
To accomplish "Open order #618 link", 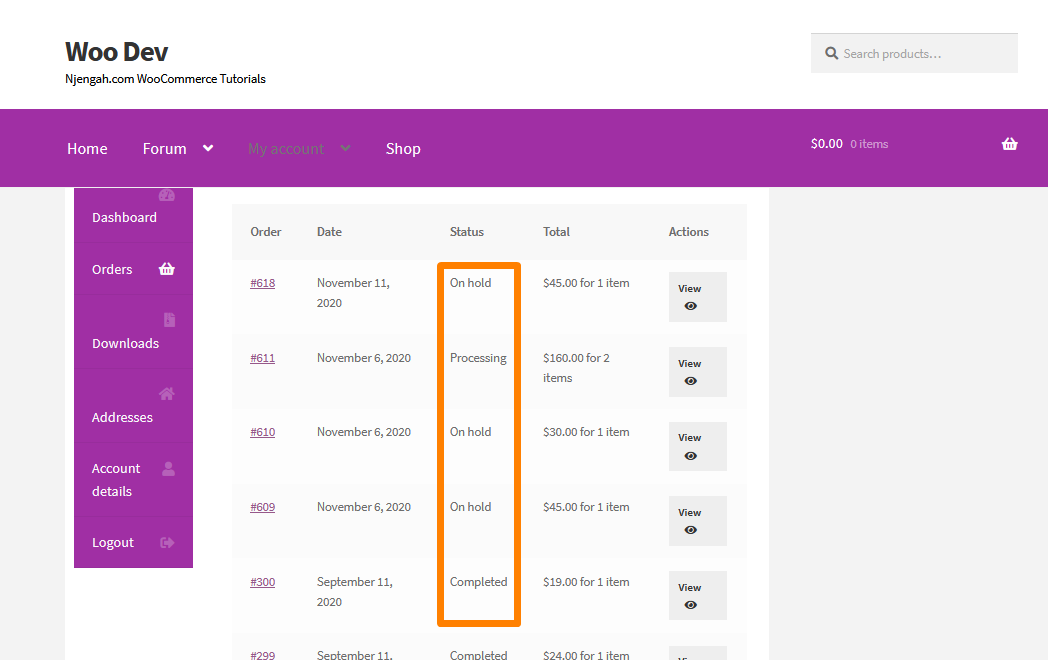I will tap(263, 283).
